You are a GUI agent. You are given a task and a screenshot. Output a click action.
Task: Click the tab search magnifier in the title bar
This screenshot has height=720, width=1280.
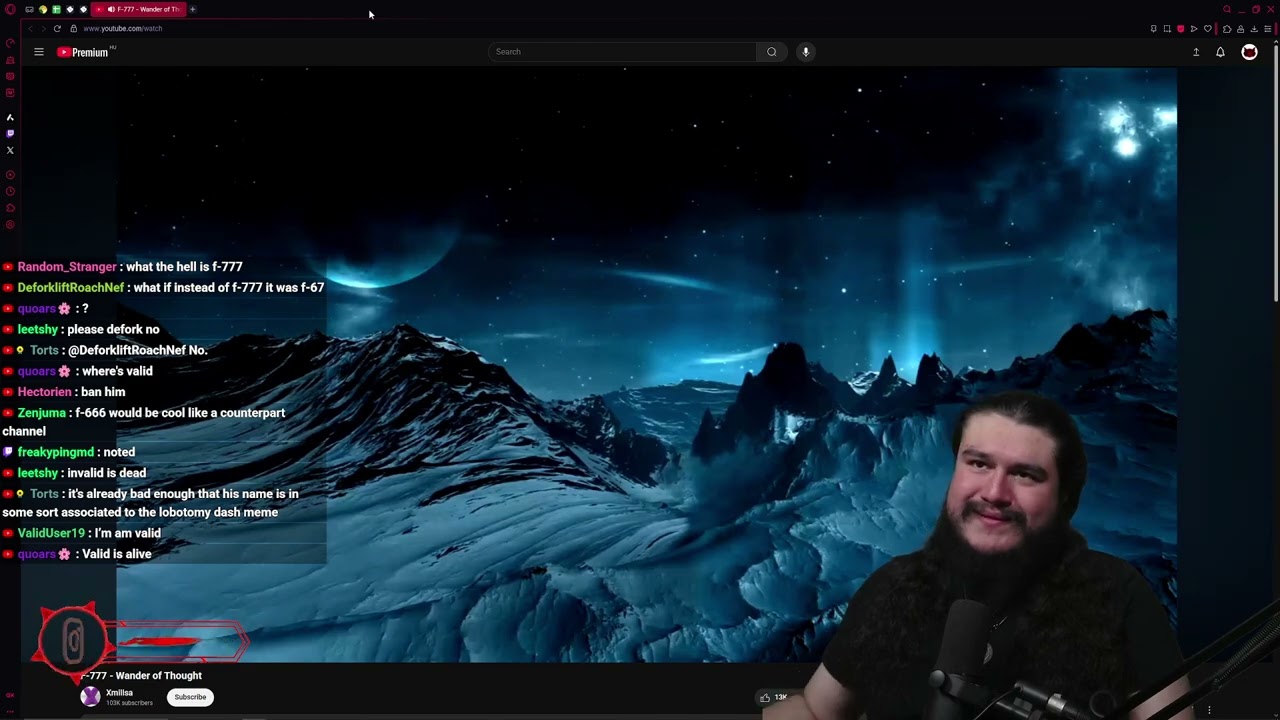1227,9
